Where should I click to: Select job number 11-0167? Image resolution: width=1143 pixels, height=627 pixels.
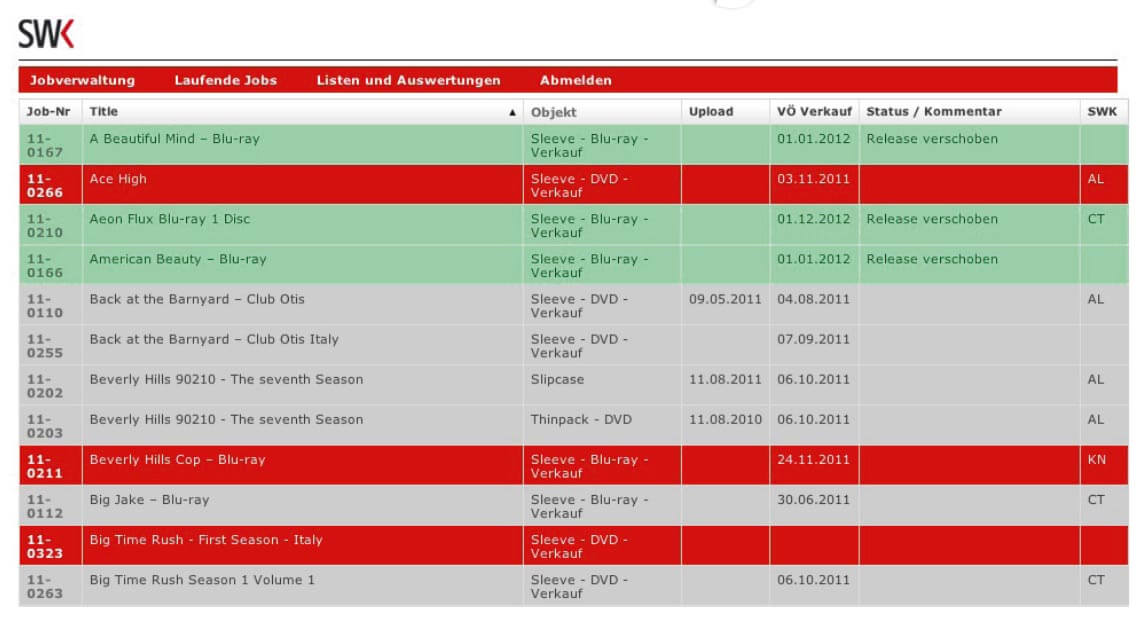tap(44, 145)
